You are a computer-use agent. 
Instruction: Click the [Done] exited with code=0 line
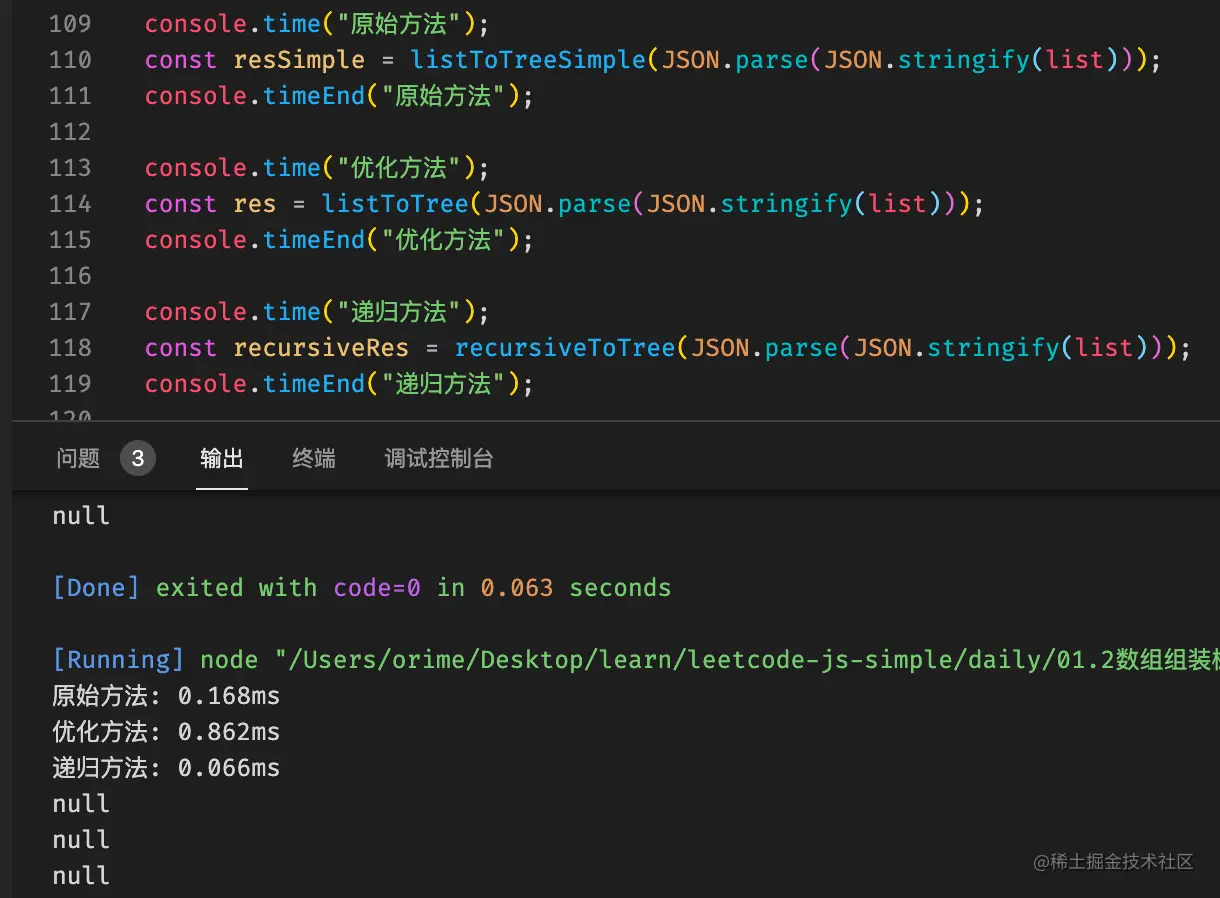coord(362,588)
